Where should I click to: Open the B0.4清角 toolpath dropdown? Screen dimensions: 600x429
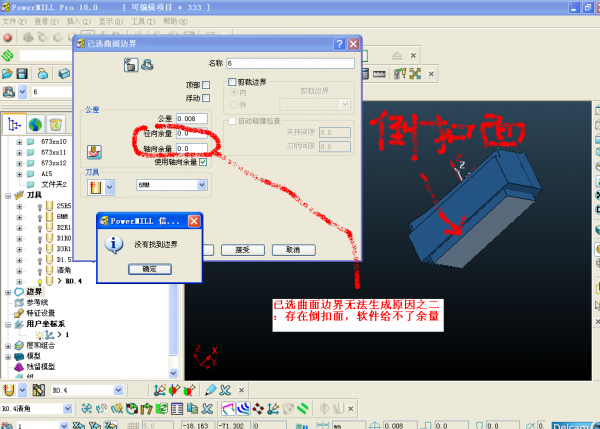click(x=67, y=409)
